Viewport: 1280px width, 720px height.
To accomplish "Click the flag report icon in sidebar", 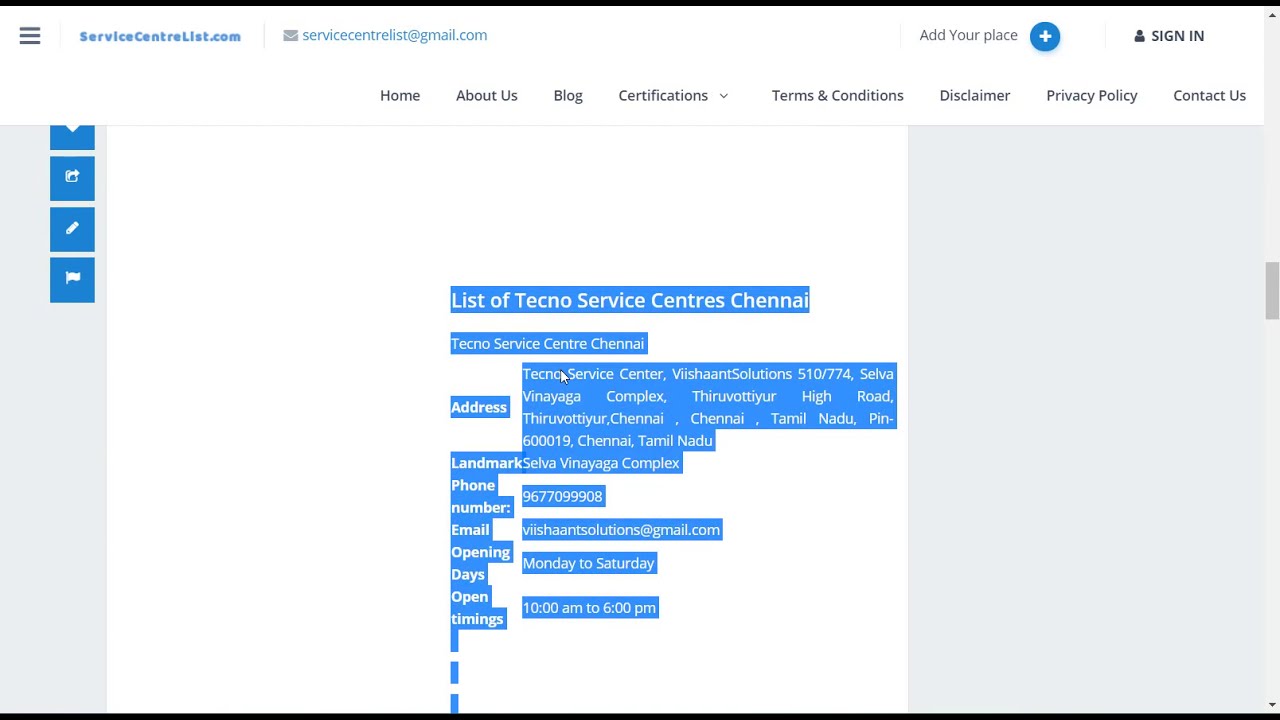I will 72,279.
